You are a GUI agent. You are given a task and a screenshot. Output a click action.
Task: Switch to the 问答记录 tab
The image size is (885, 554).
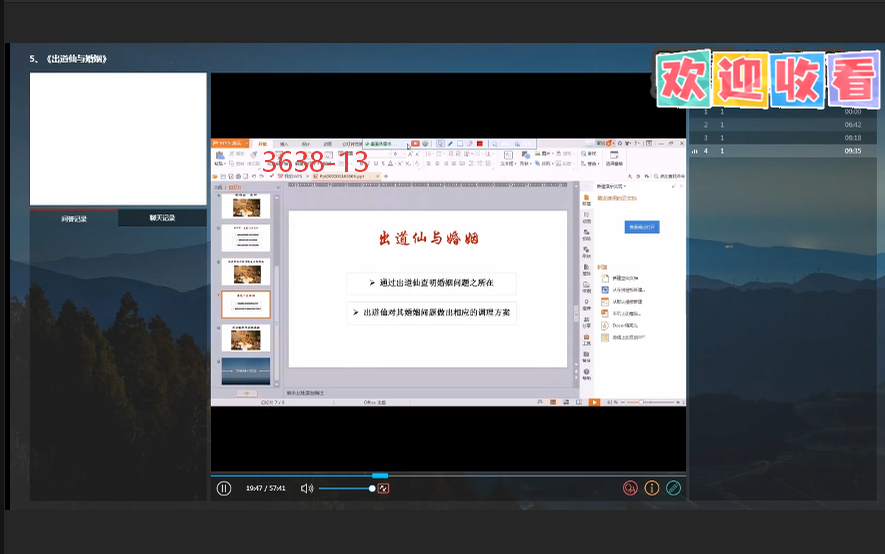74,218
